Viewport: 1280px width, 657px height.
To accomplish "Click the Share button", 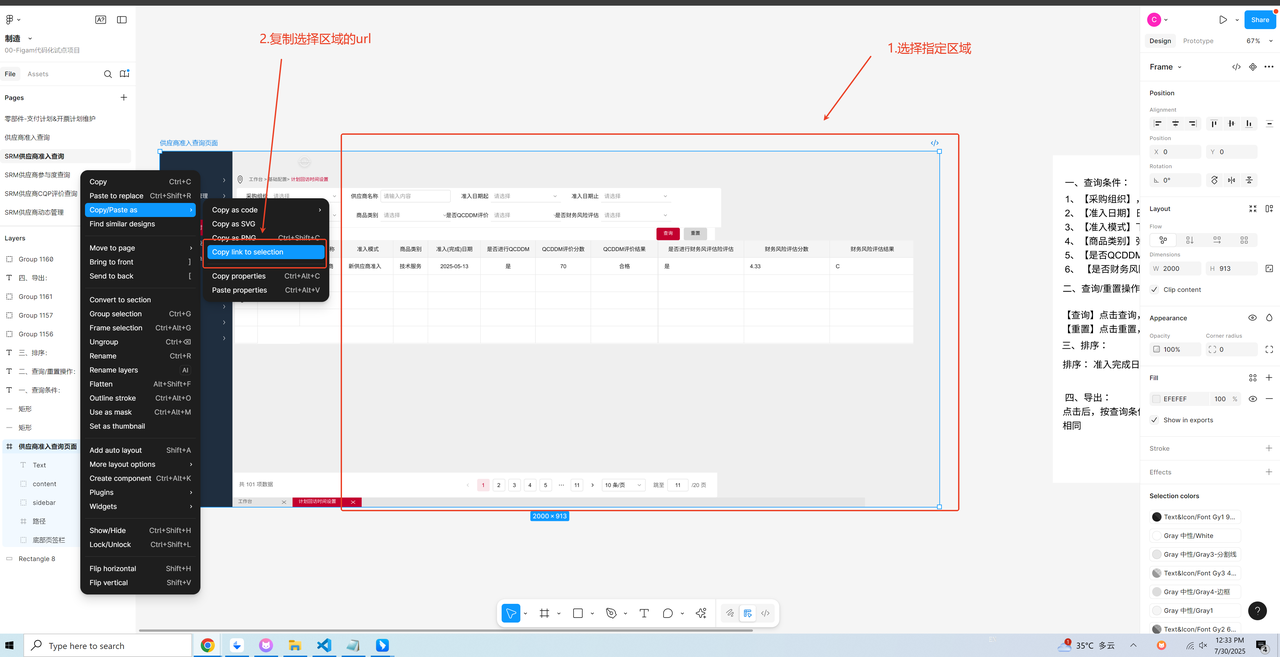I will pyautogui.click(x=1258, y=19).
